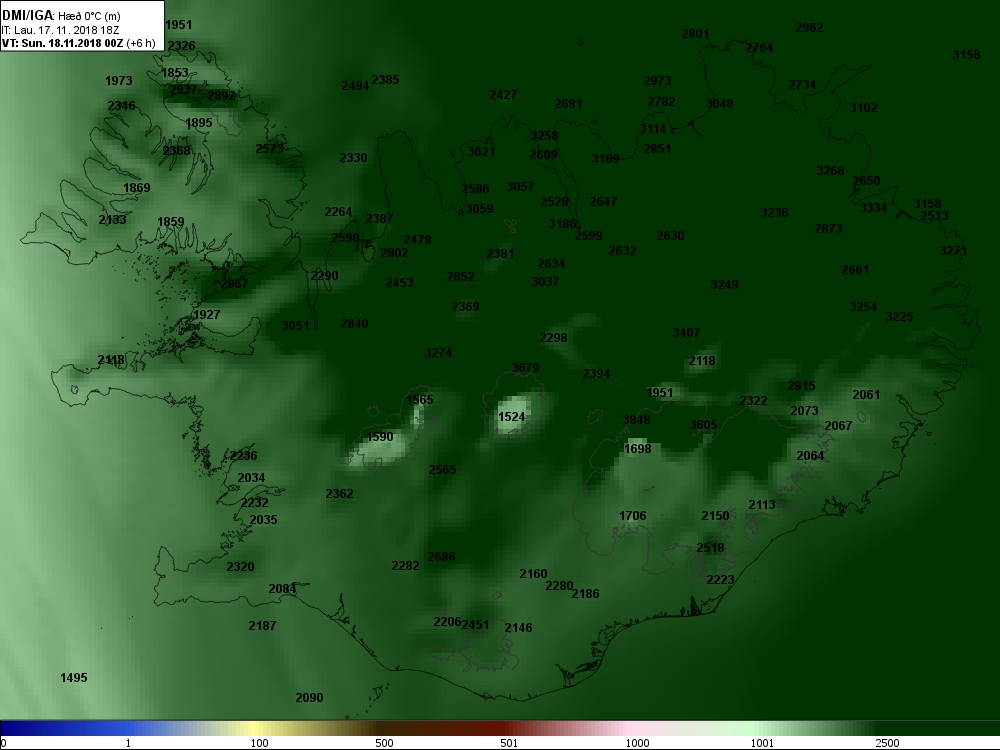
Task: Click the value 3249 on the map
Action: [x=724, y=285]
